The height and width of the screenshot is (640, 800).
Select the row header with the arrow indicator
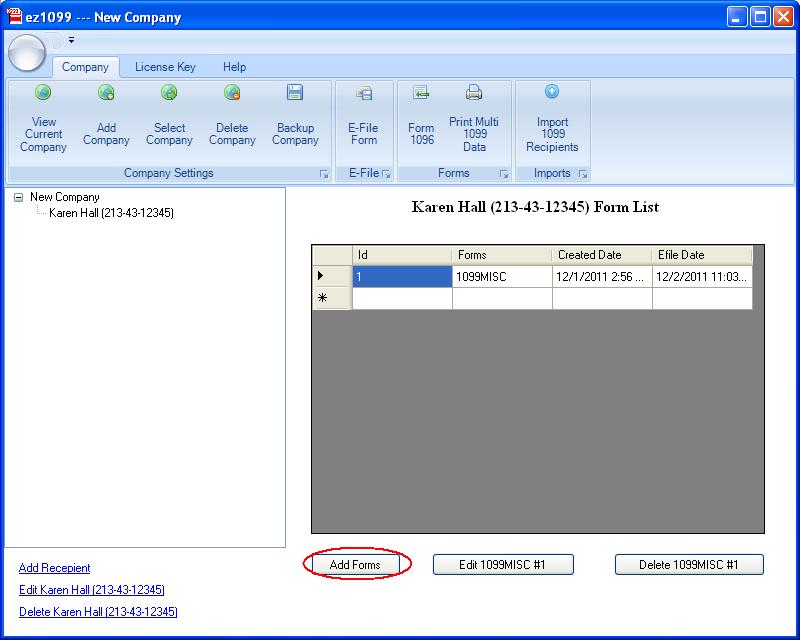332,276
